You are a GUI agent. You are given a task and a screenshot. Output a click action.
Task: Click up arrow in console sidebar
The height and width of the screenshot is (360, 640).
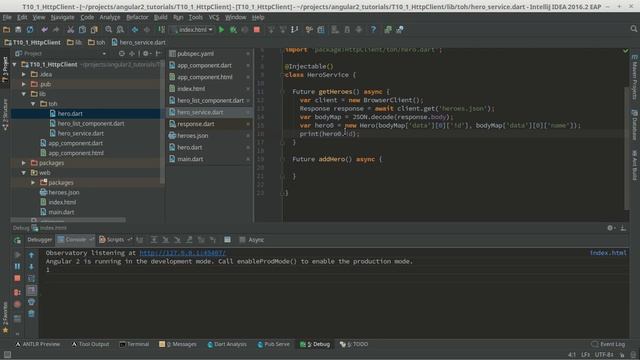click(x=31, y=255)
